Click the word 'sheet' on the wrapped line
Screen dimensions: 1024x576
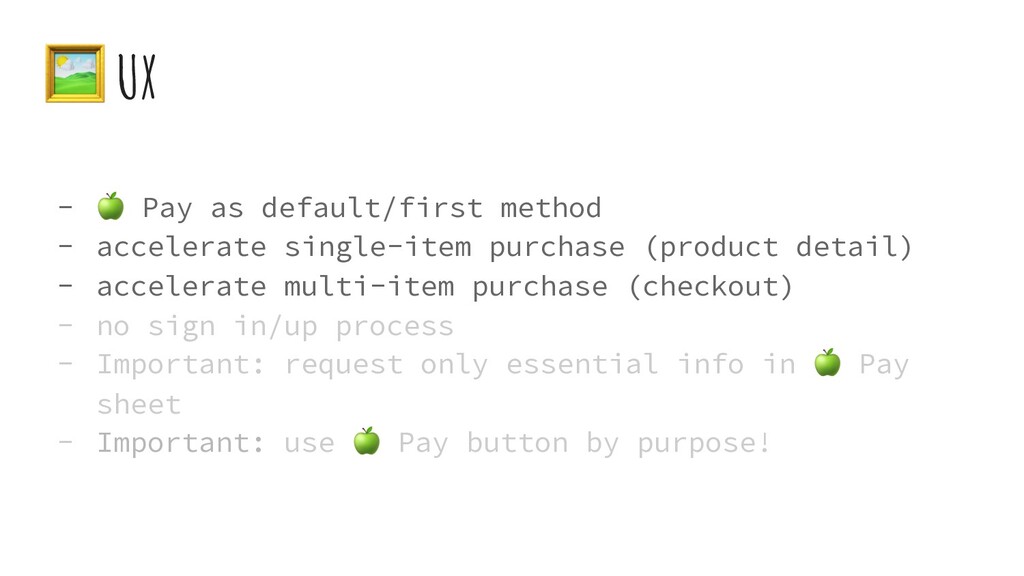(x=139, y=404)
